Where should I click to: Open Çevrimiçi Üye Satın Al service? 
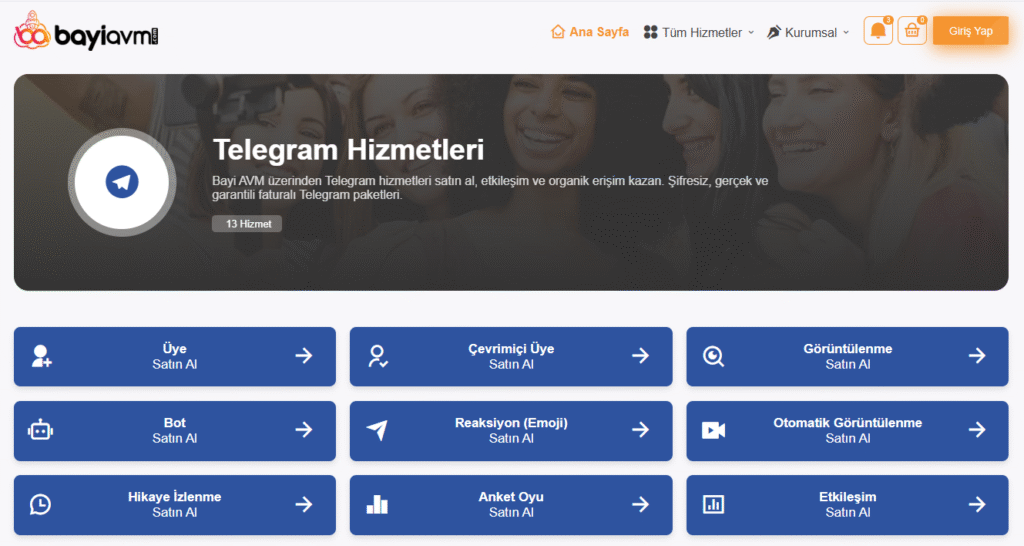(x=511, y=357)
